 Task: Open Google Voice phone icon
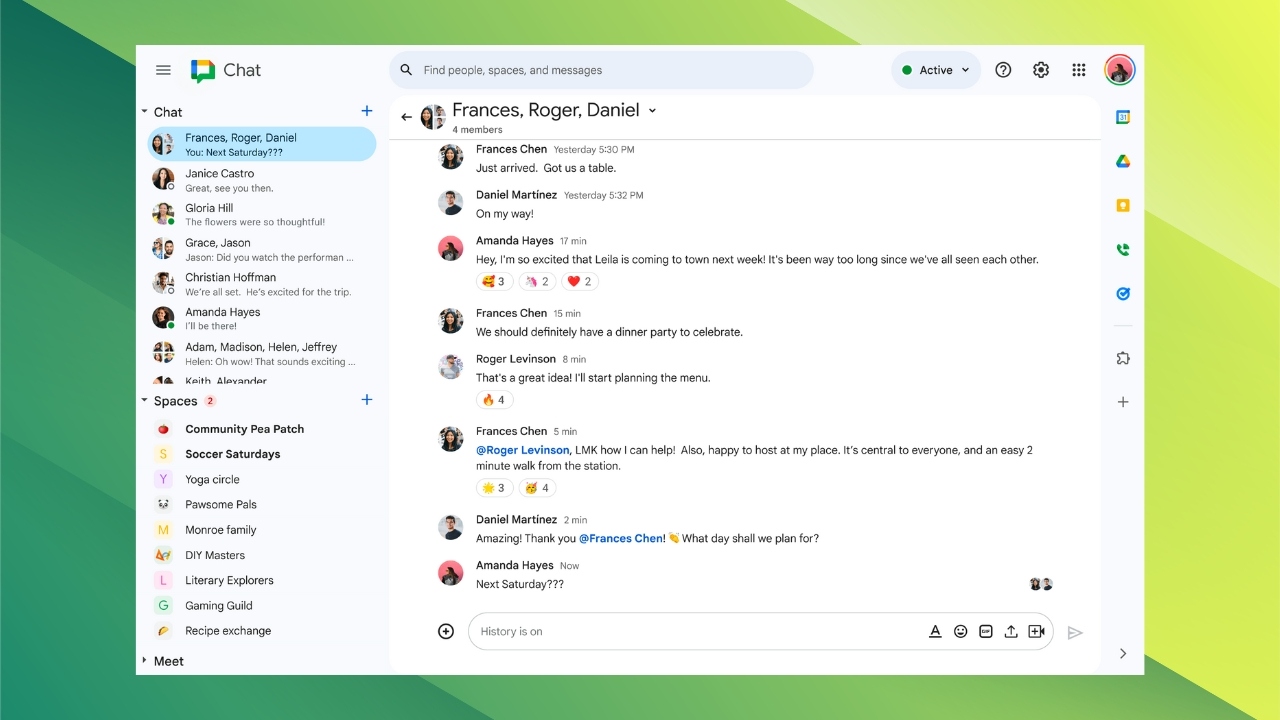(1123, 250)
